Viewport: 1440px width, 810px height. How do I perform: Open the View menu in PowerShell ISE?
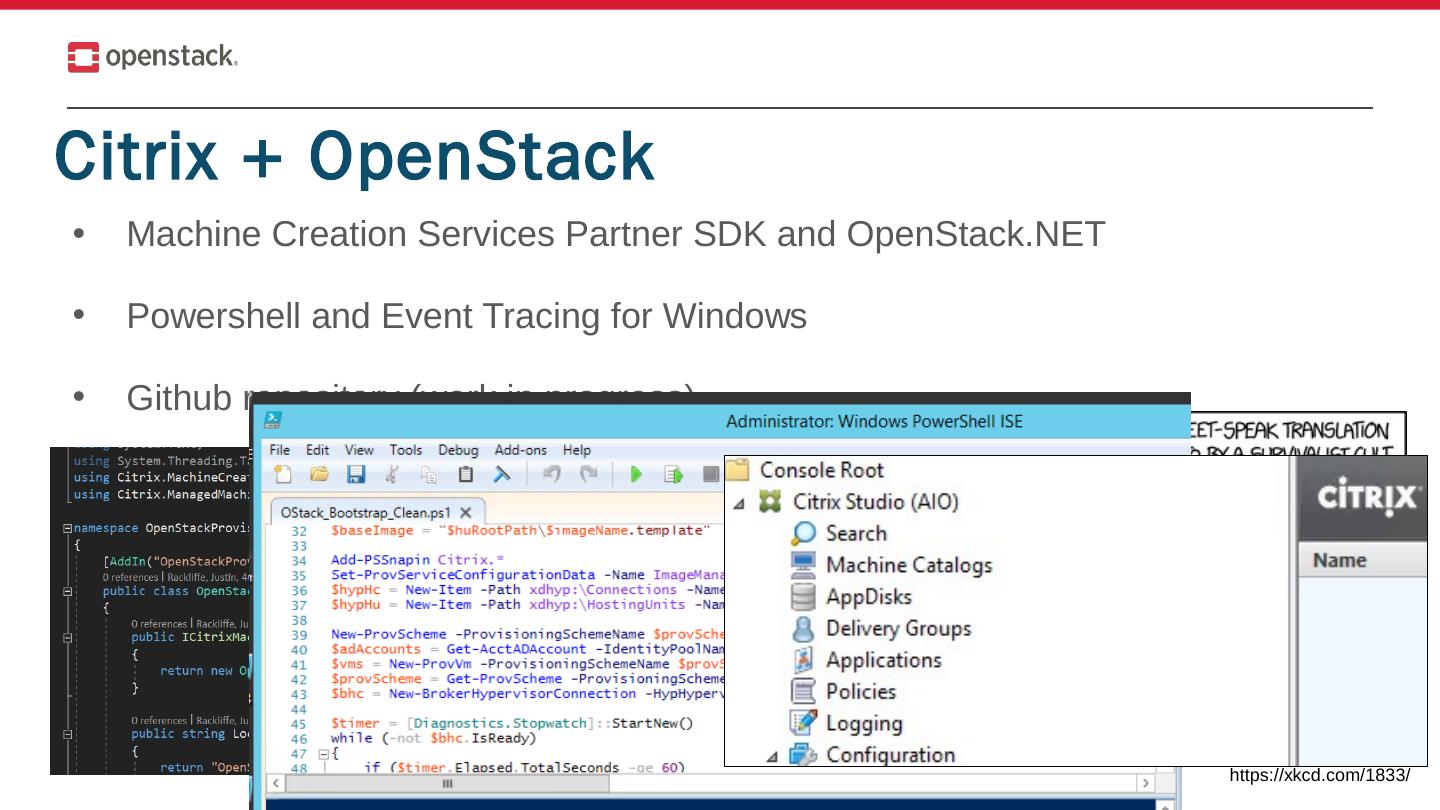[x=359, y=450]
